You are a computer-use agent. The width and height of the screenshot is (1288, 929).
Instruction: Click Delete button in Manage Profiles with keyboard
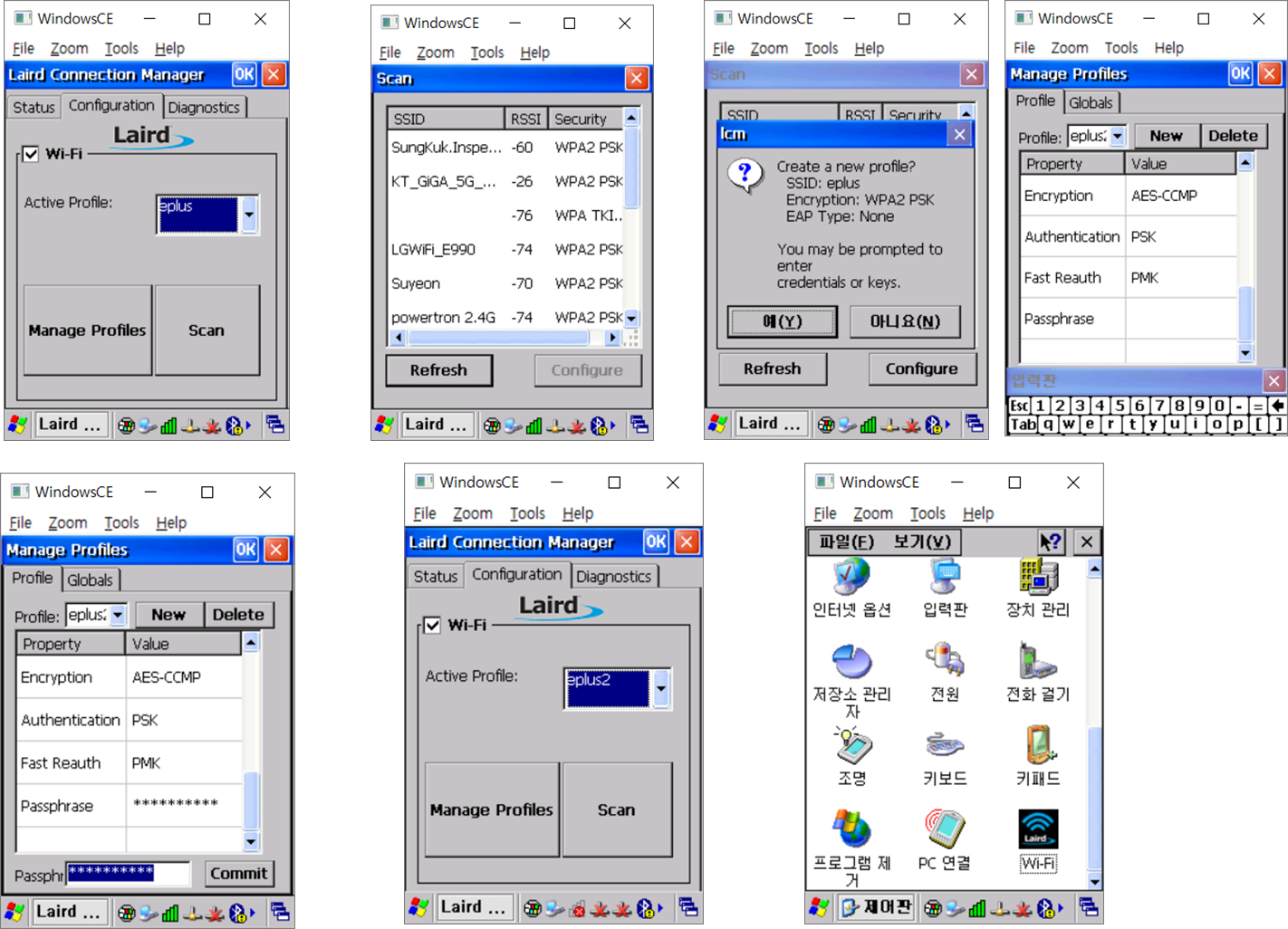coord(1233,136)
